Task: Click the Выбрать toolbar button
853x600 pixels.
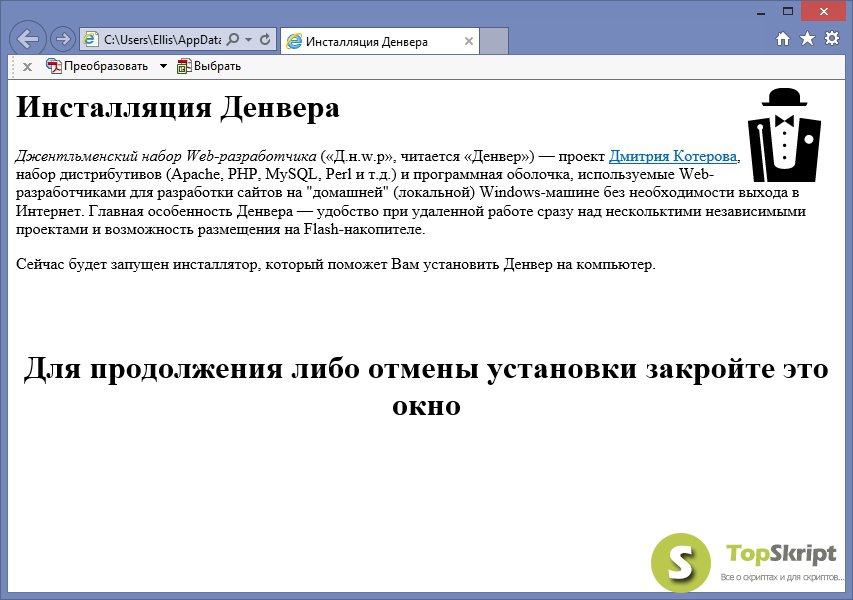Action: [x=209, y=66]
